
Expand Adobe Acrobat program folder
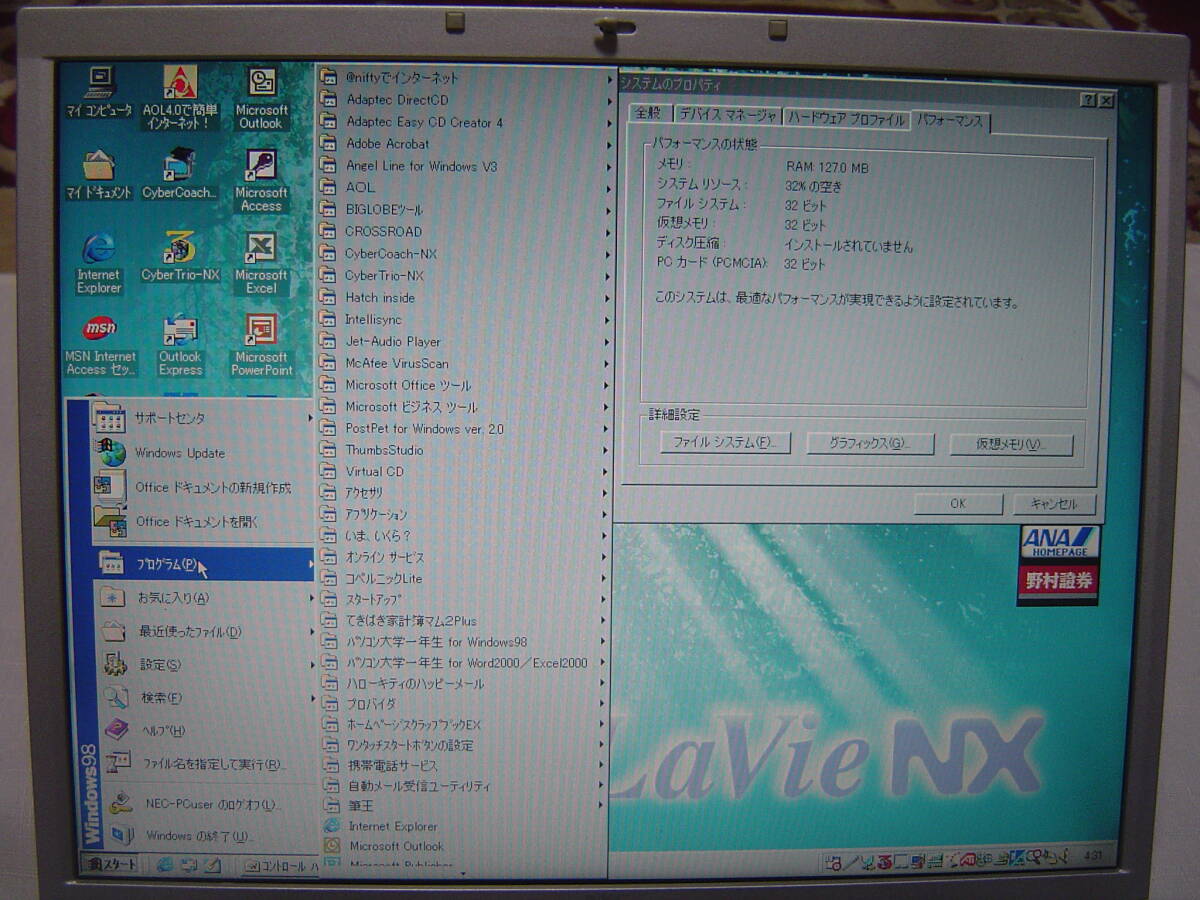click(464, 144)
